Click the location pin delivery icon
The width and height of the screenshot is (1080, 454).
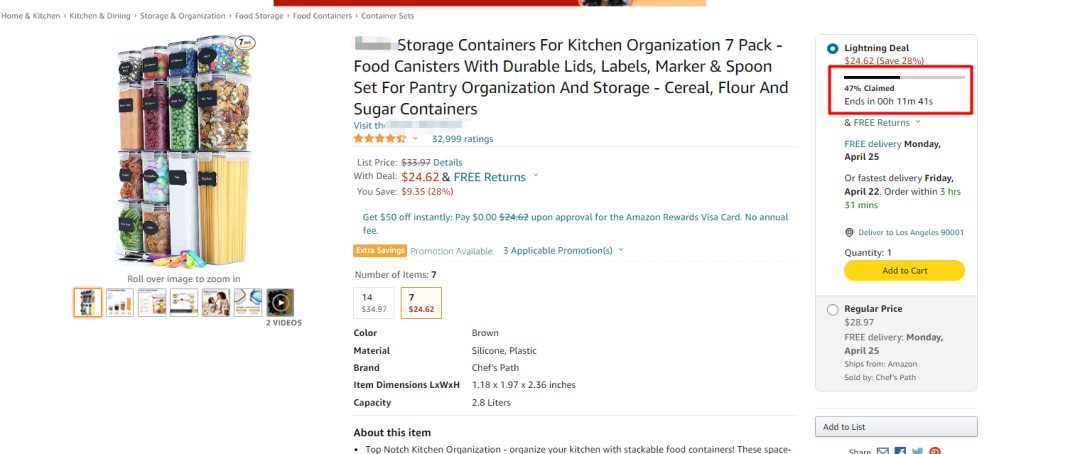(x=848, y=232)
